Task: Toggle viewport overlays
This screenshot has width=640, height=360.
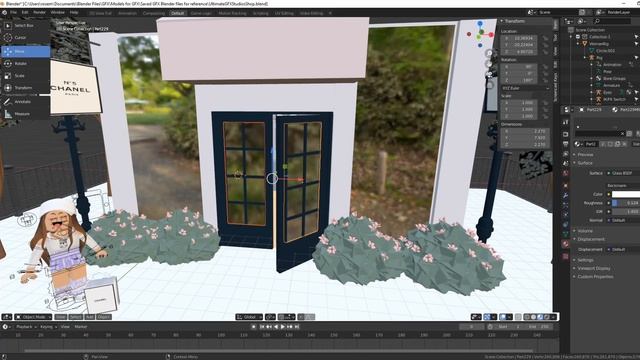Action: pyautogui.click(x=503, y=317)
